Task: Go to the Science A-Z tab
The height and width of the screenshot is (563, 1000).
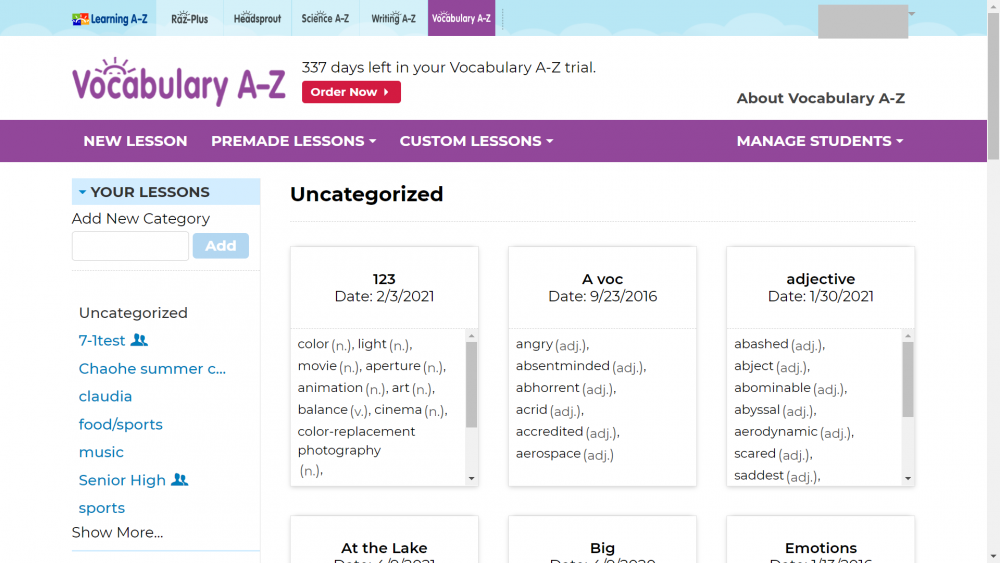Action: pos(325,18)
